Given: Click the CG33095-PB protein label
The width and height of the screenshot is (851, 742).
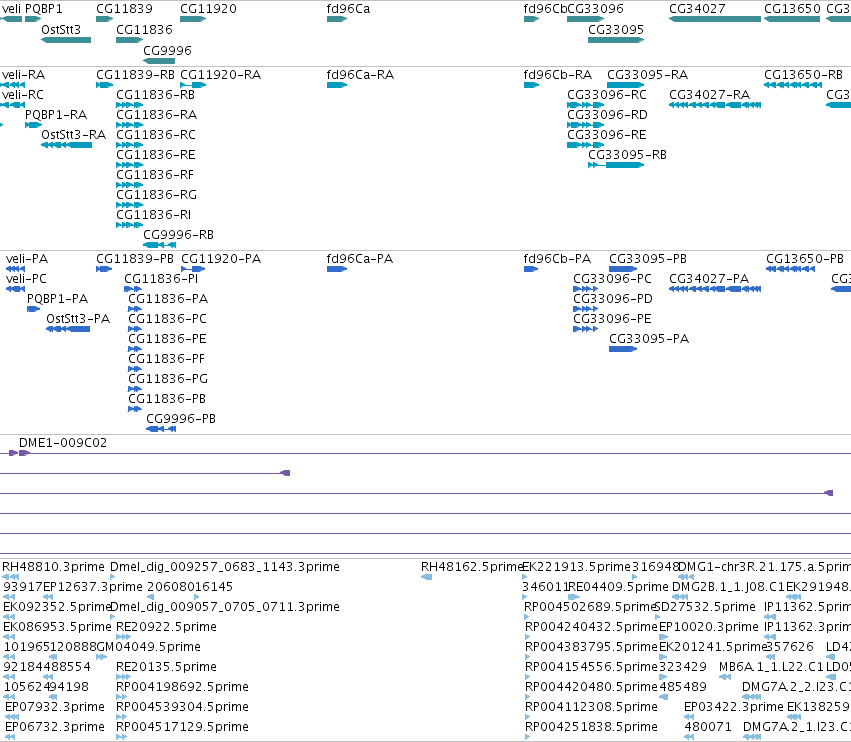Looking at the screenshot, I should (x=648, y=259).
